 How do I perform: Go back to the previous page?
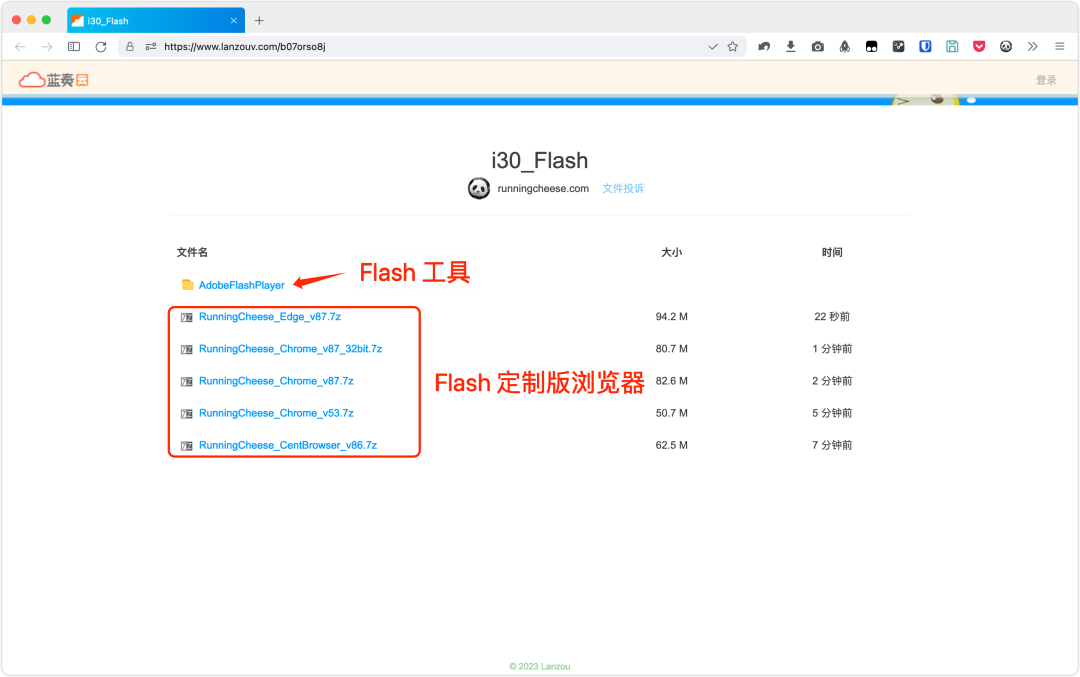click(20, 47)
